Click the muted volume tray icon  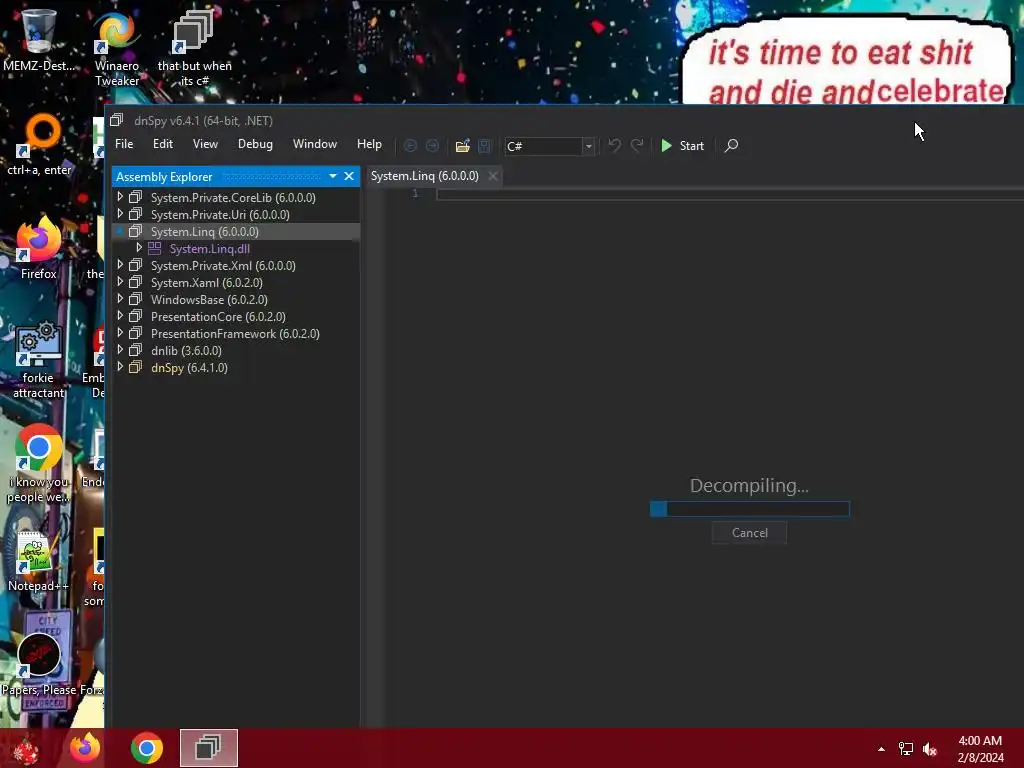point(930,749)
